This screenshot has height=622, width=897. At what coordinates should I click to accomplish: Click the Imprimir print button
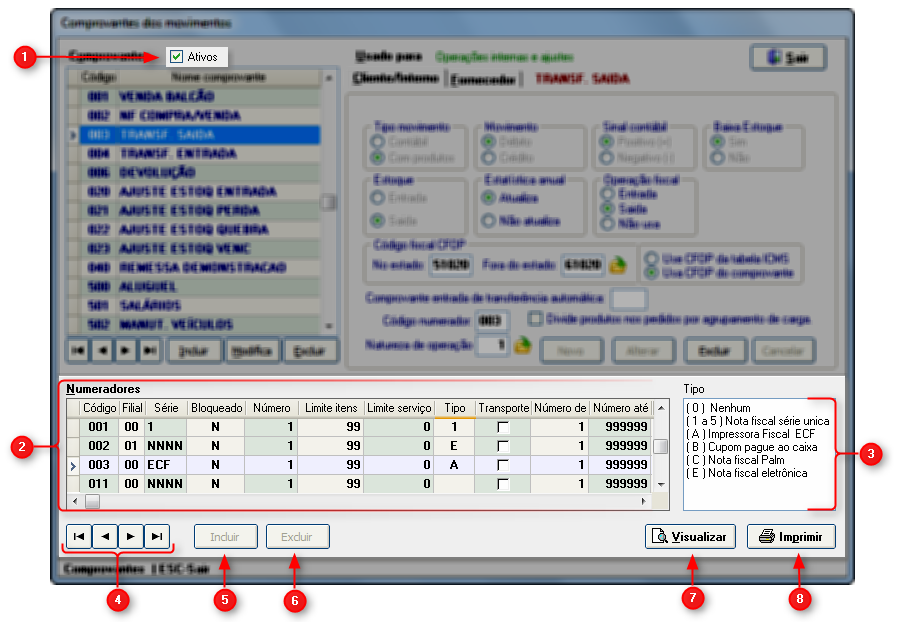791,537
